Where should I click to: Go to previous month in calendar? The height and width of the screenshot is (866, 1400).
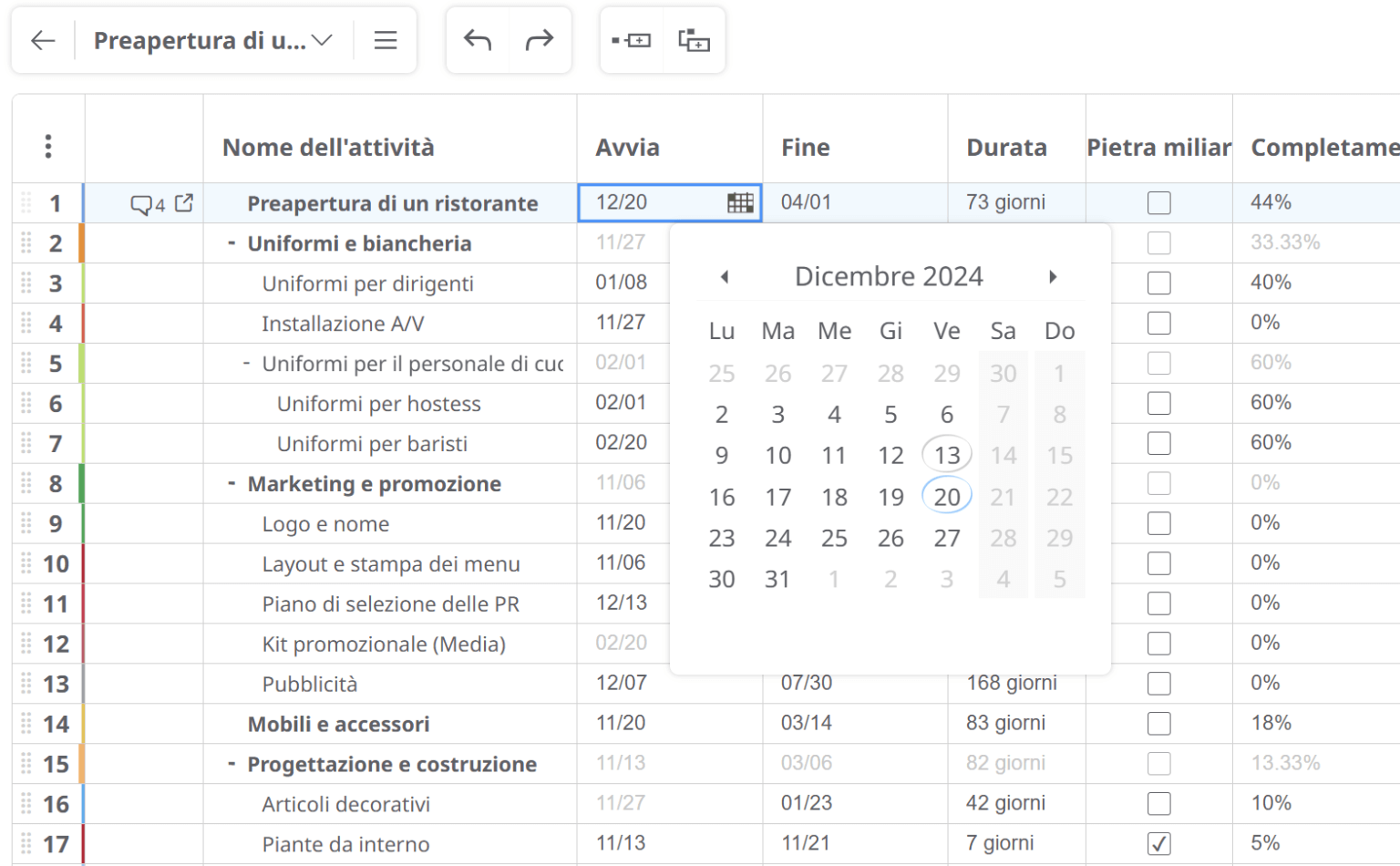coord(725,276)
